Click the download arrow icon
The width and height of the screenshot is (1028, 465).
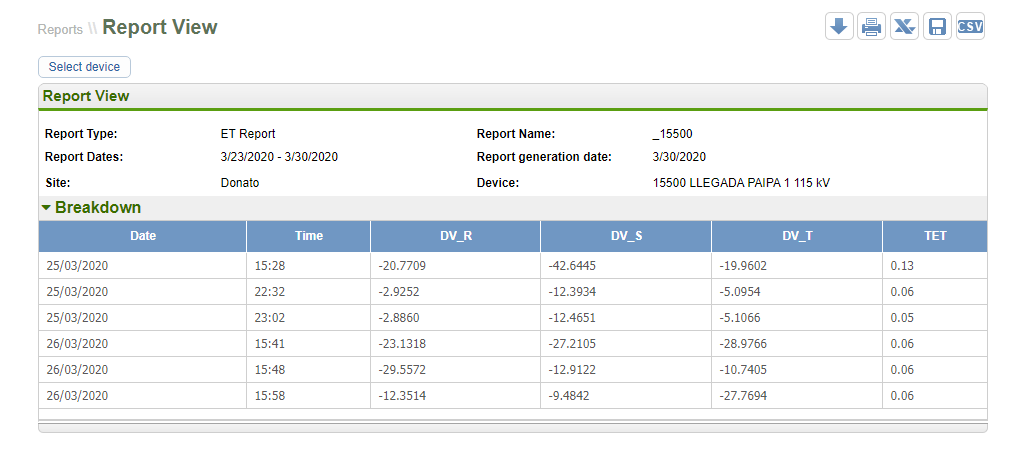(839, 27)
